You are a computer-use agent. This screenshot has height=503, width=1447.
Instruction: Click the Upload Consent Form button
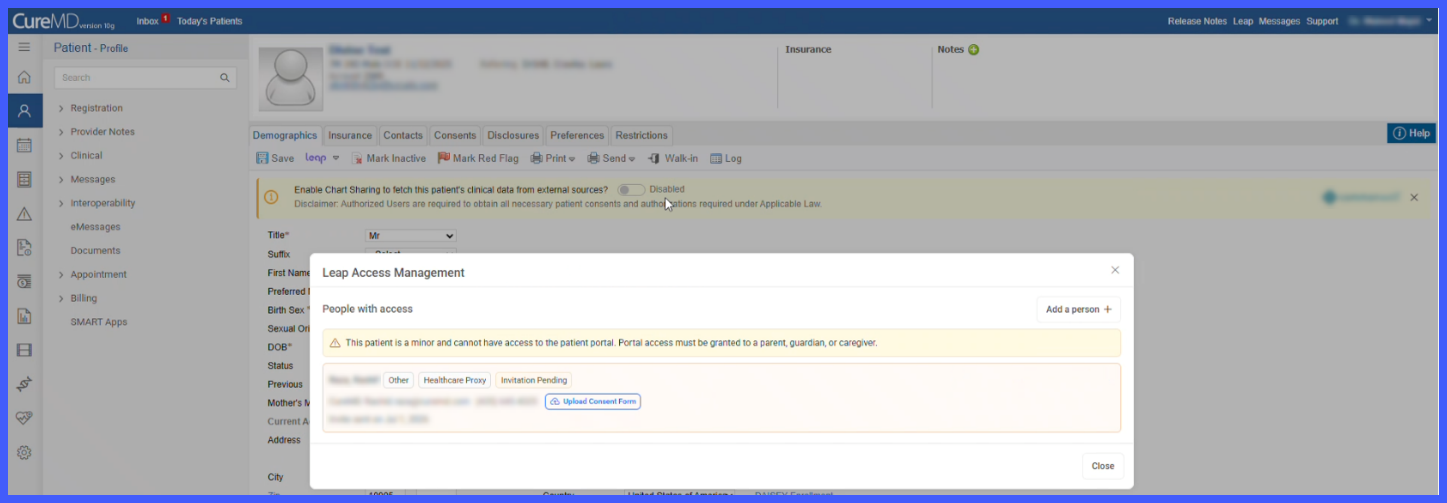point(593,401)
